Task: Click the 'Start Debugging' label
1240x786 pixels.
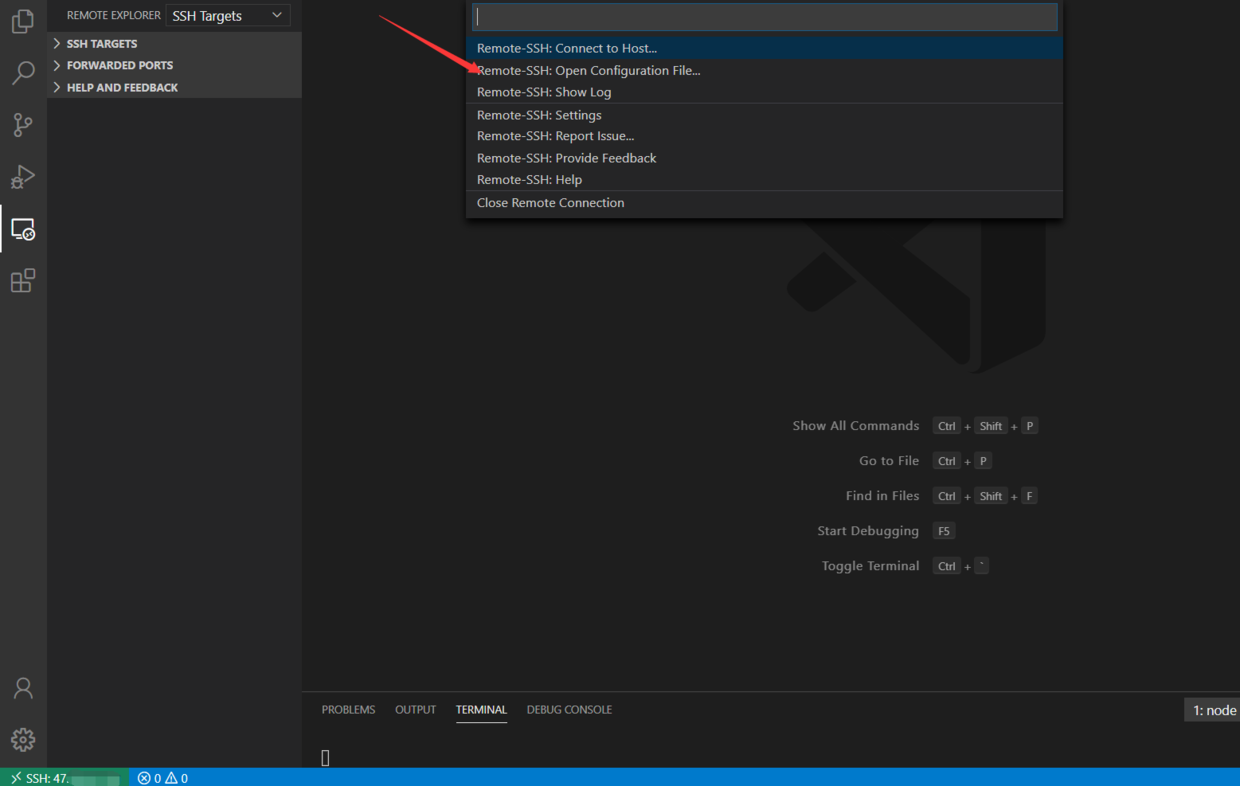Action: pos(868,531)
